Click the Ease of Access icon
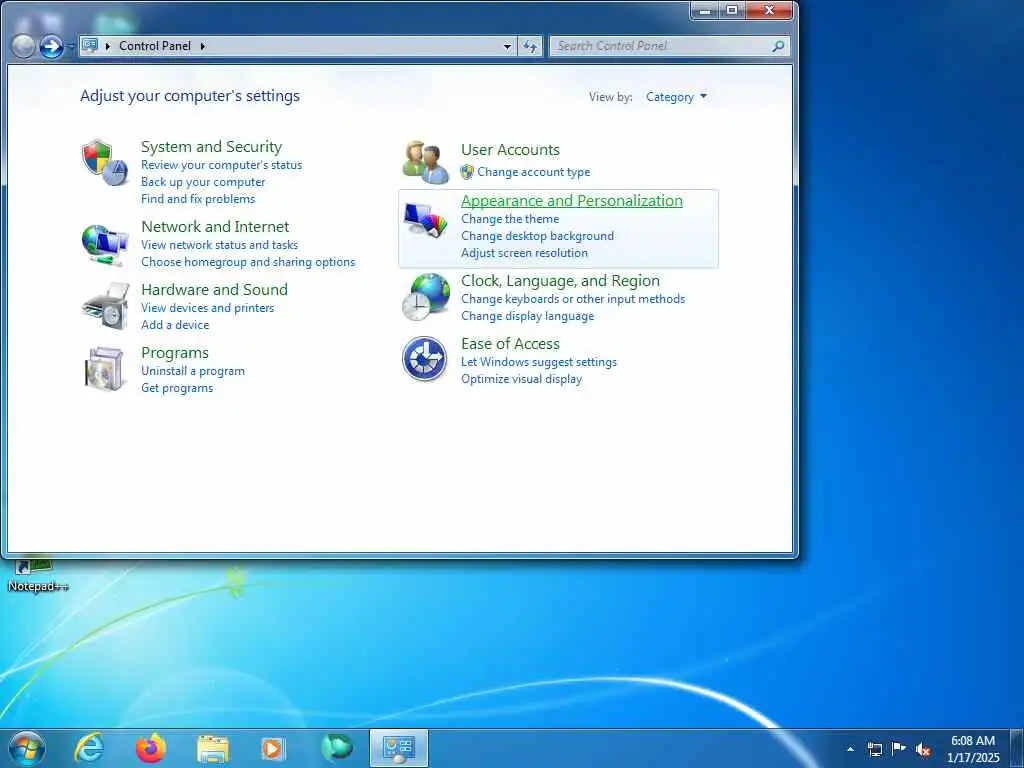The height and width of the screenshot is (768, 1024). [424, 359]
